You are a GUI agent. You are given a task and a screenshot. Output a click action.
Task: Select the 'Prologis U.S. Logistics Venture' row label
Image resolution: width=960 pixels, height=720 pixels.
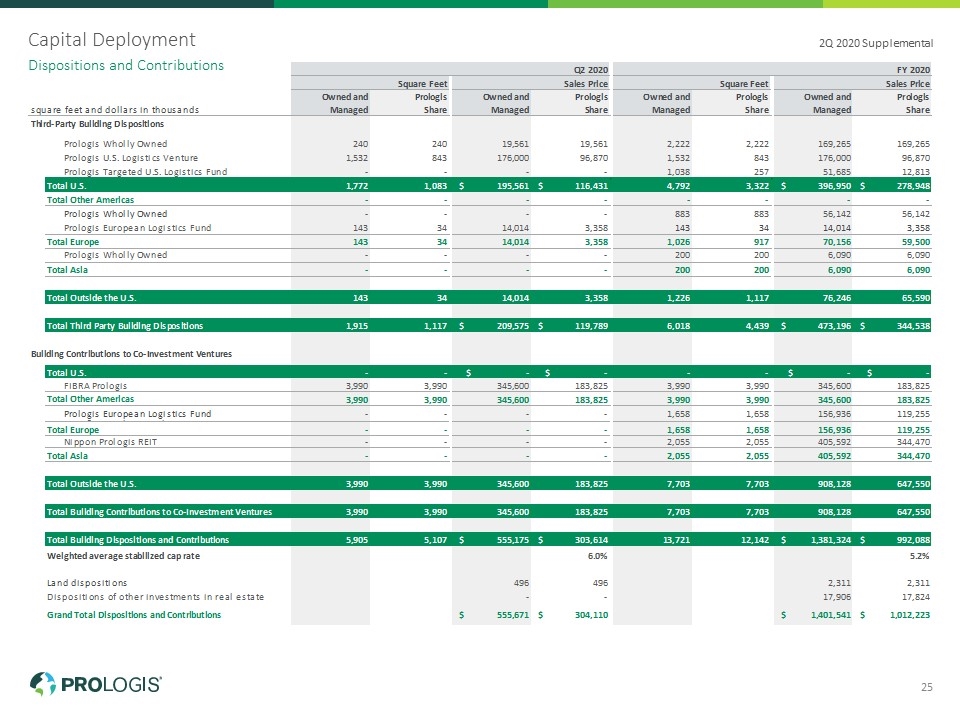coord(131,158)
